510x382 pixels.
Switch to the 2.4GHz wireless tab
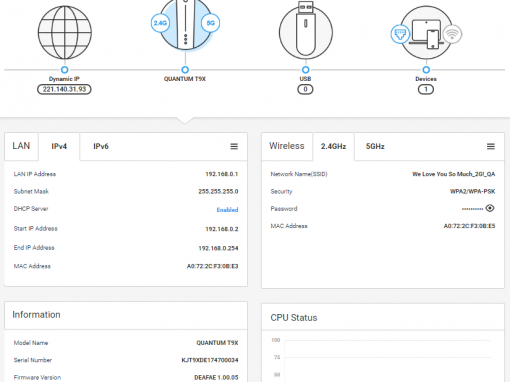[333, 146]
